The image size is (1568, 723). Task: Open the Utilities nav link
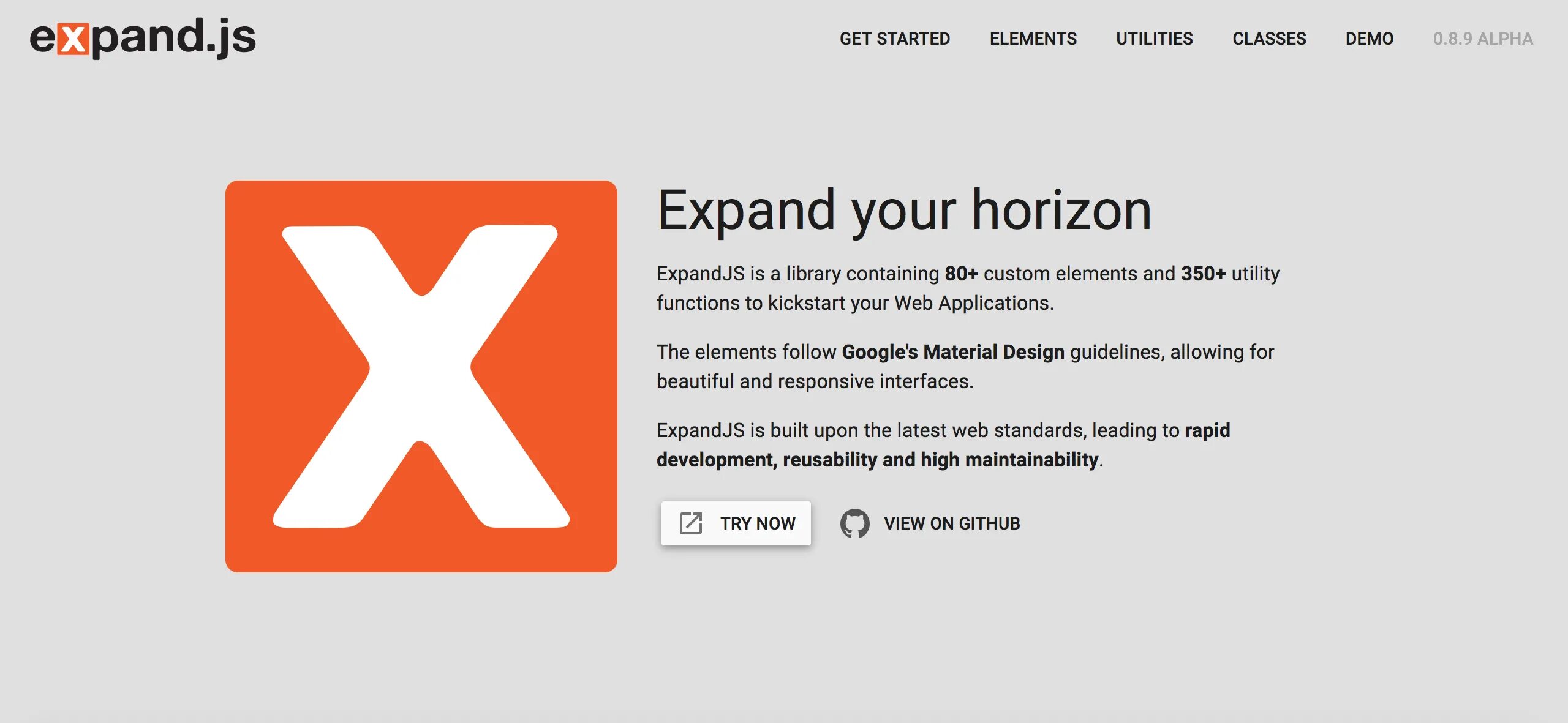click(1154, 39)
